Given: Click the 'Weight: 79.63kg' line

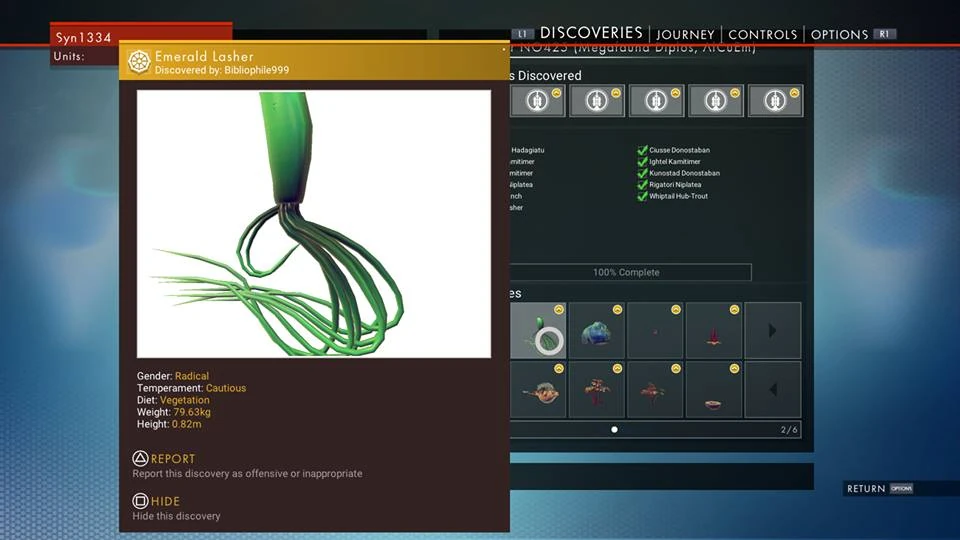Looking at the screenshot, I should pos(173,412).
